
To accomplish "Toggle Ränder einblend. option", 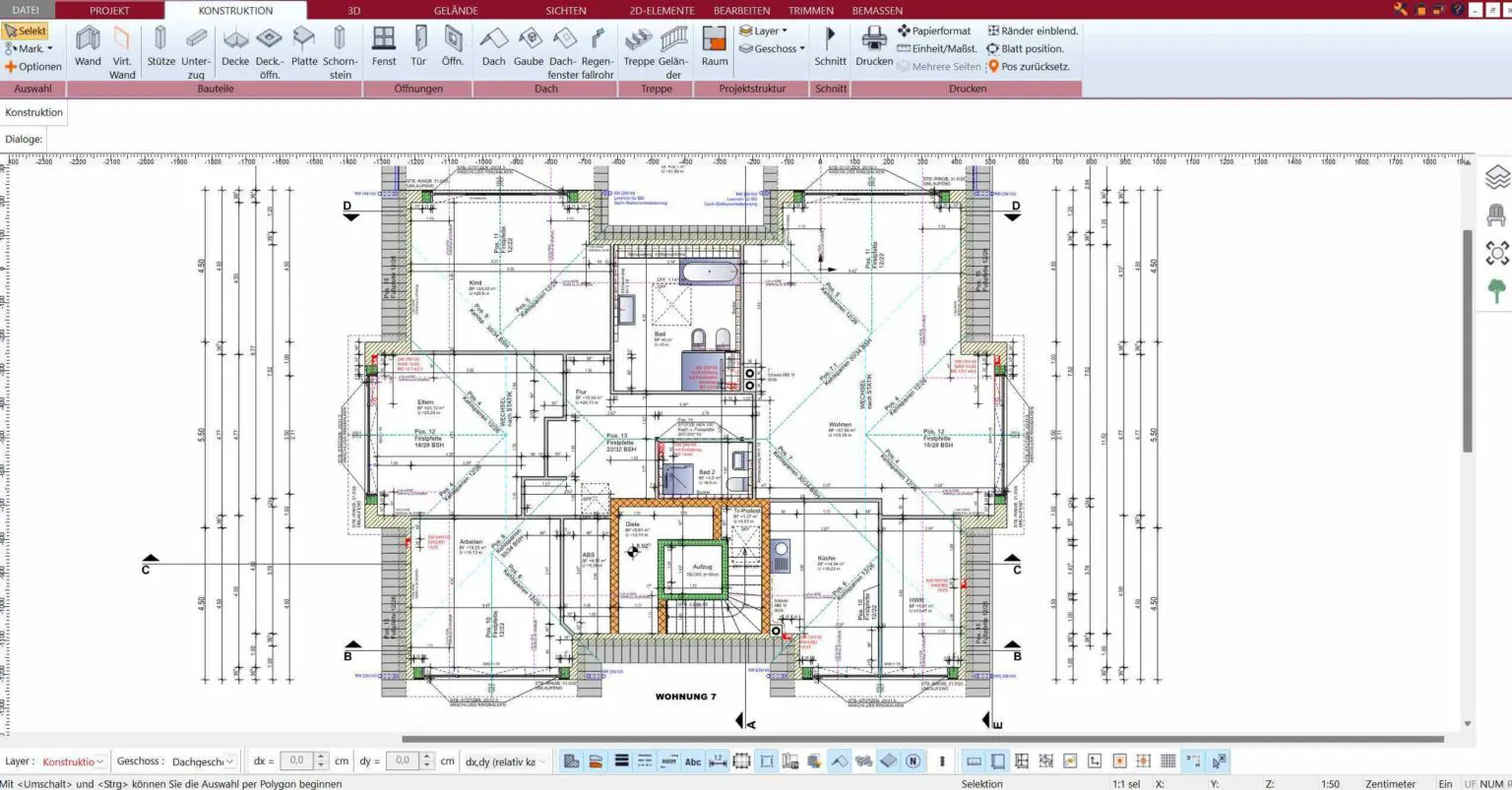I will 1032,30.
